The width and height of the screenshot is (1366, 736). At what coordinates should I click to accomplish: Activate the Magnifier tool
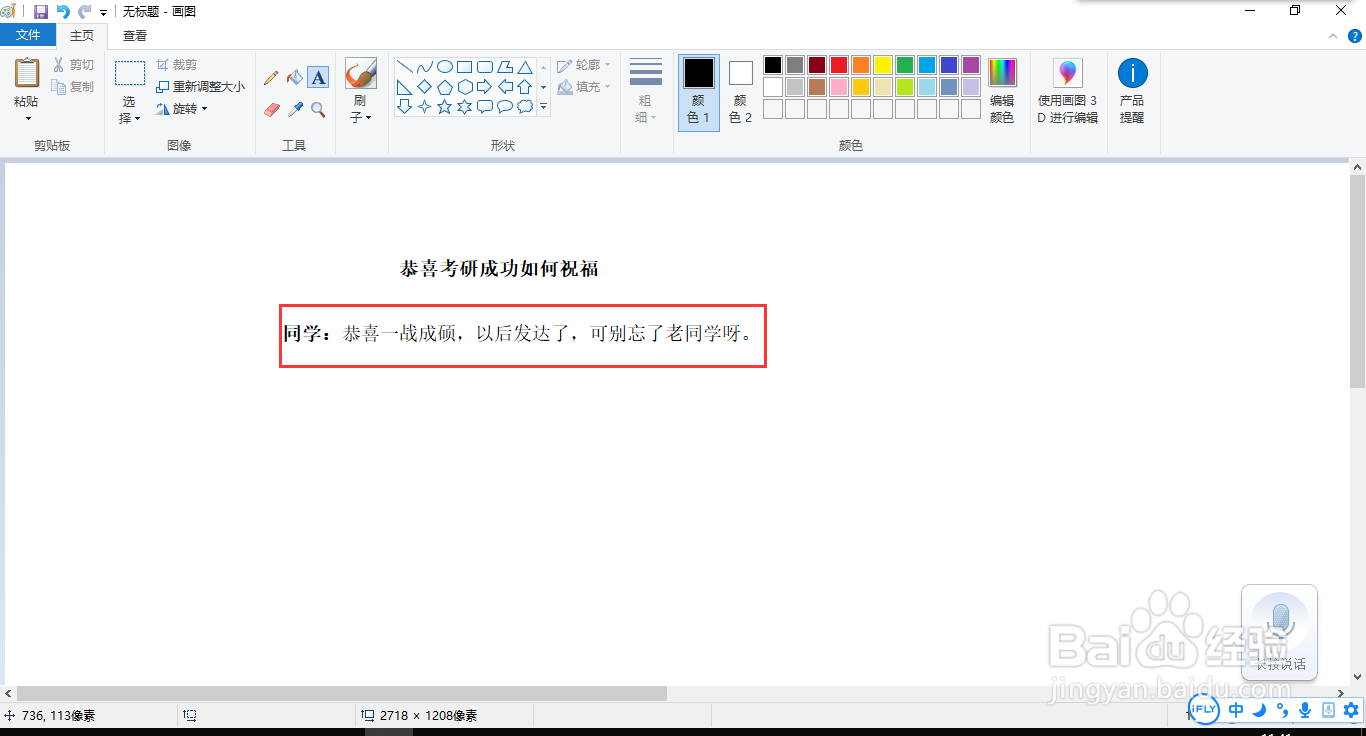pos(319,108)
